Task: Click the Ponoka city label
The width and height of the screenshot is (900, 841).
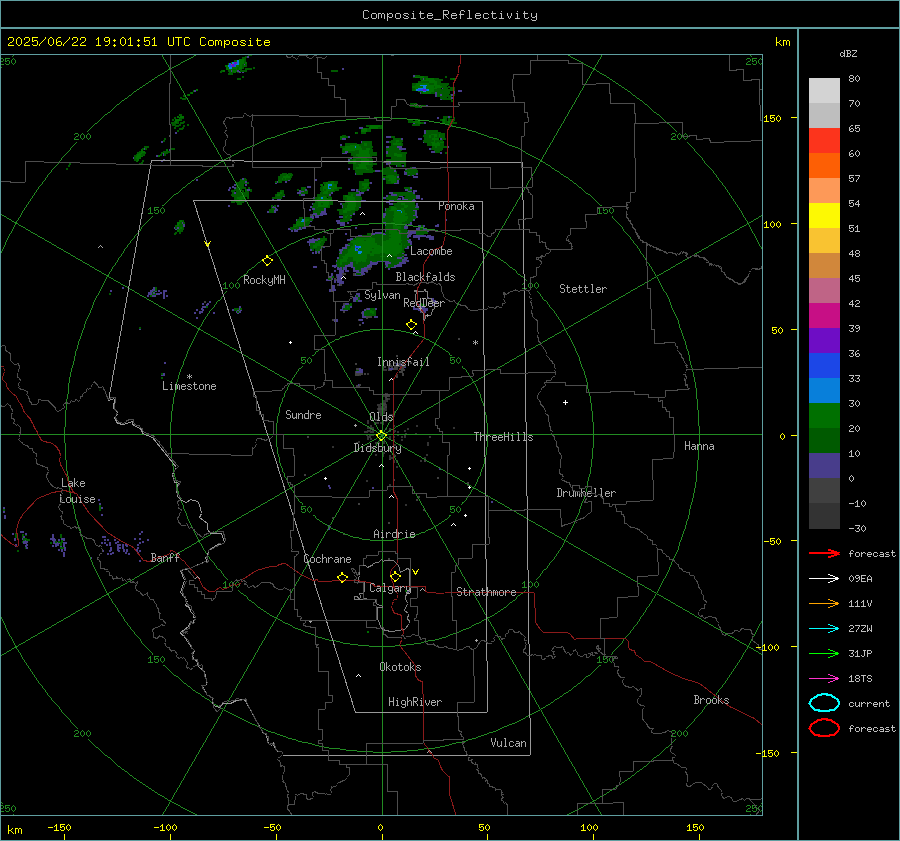Action: 456,206
